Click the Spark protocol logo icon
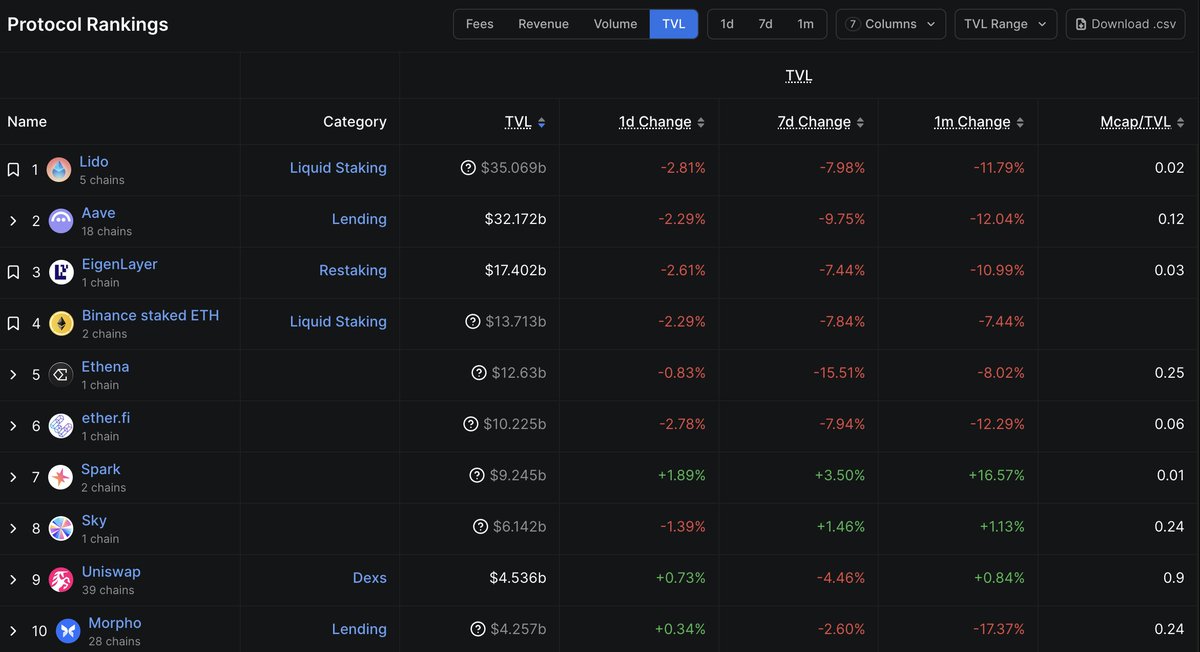The width and height of the screenshot is (1200, 652). (61, 477)
